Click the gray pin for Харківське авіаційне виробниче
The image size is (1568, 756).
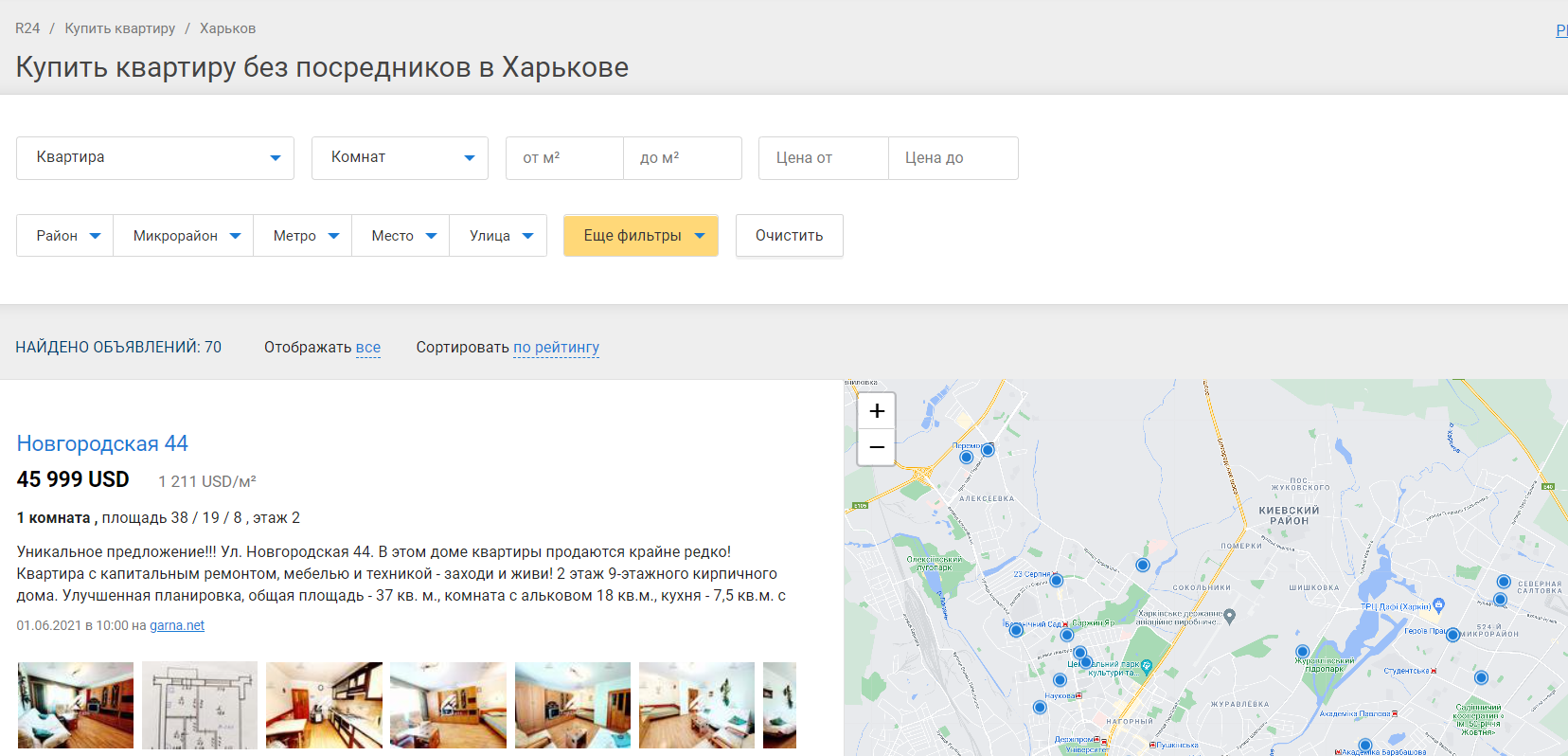click(x=1230, y=617)
